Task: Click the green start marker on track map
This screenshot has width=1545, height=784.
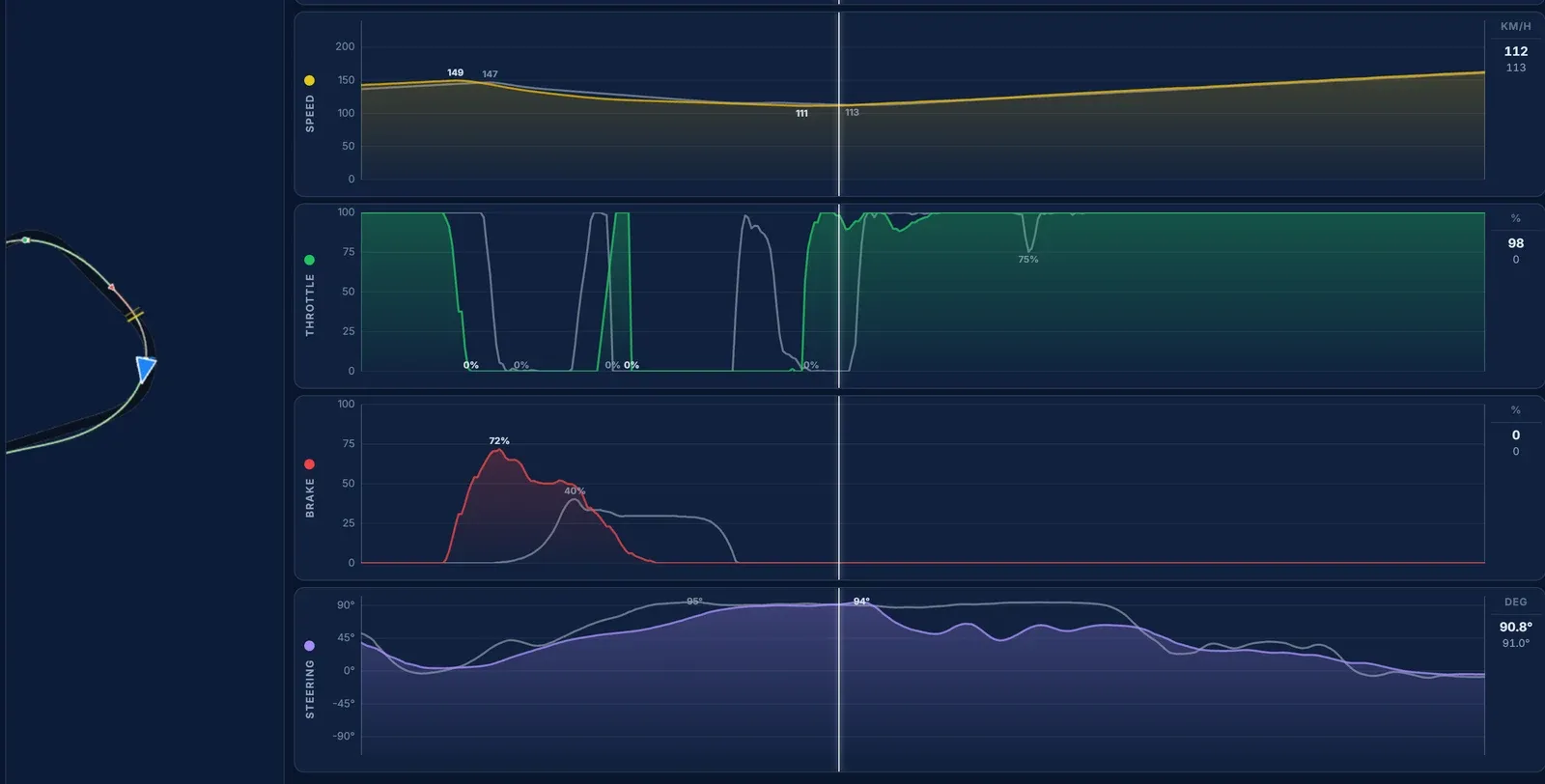Action: tap(26, 239)
